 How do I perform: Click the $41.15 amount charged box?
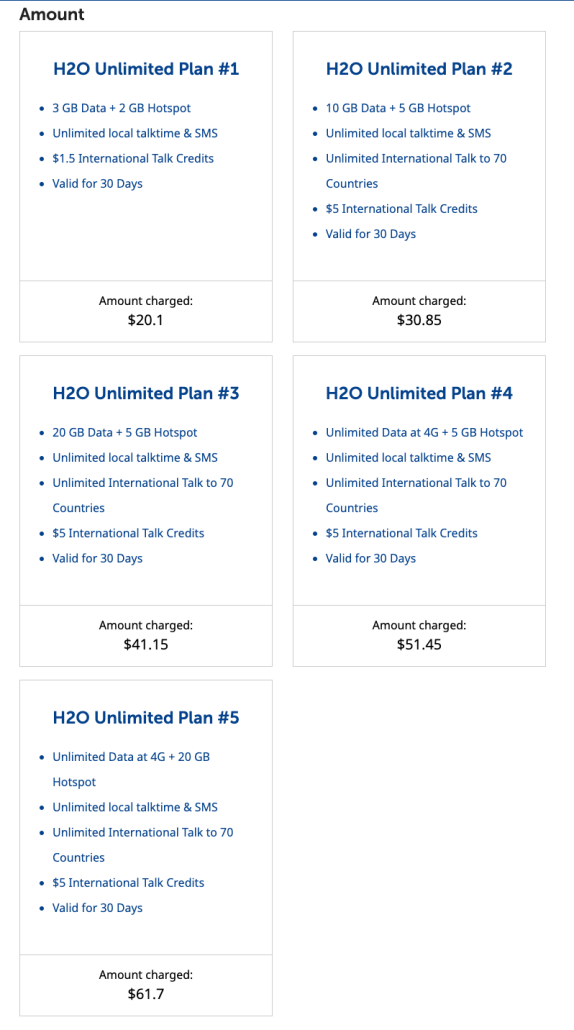[x=146, y=636]
